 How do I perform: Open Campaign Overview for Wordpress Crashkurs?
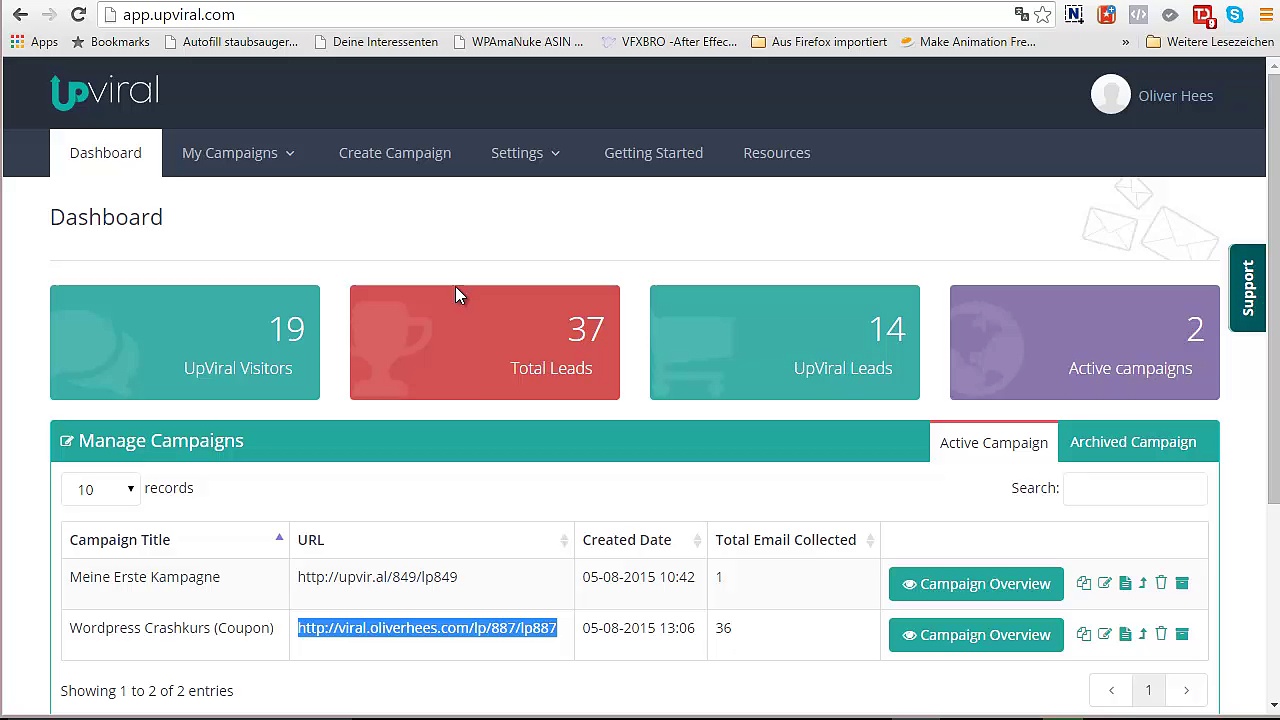tap(976, 635)
